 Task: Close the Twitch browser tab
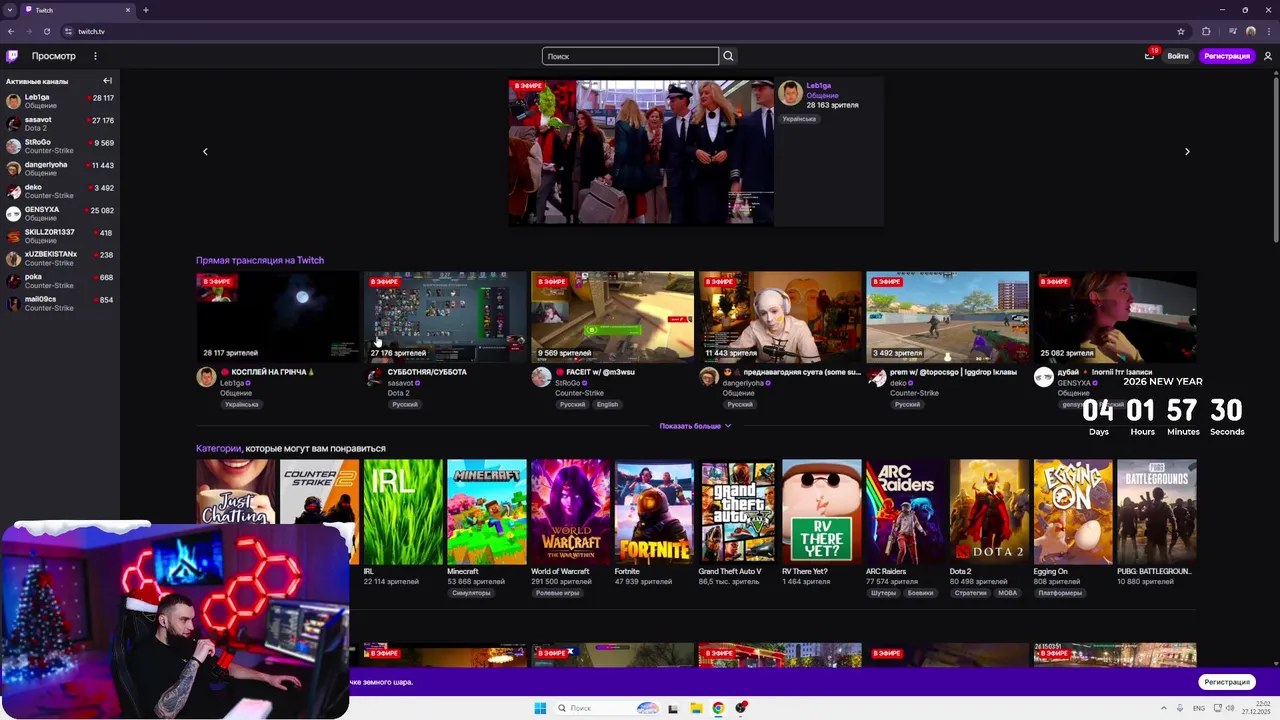coord(128,10)
